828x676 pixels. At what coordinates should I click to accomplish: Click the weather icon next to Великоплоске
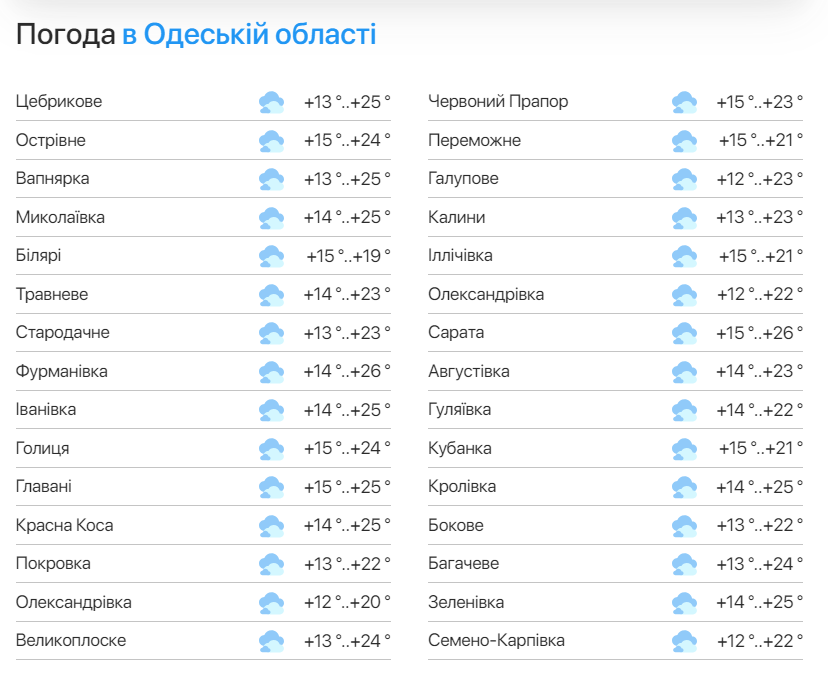(x=271, y=641)
